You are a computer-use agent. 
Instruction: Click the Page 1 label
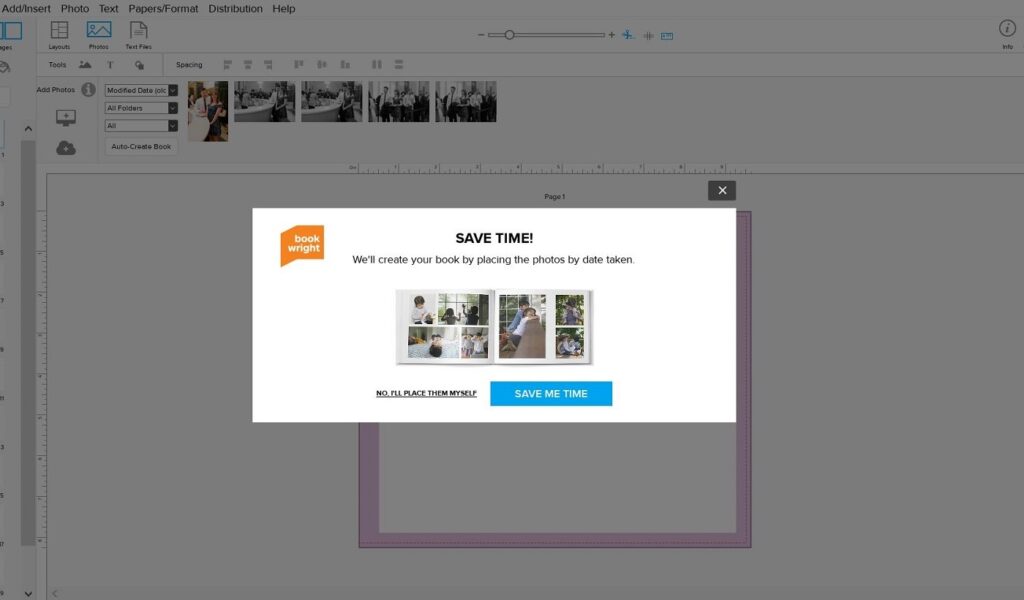[554, 197]
